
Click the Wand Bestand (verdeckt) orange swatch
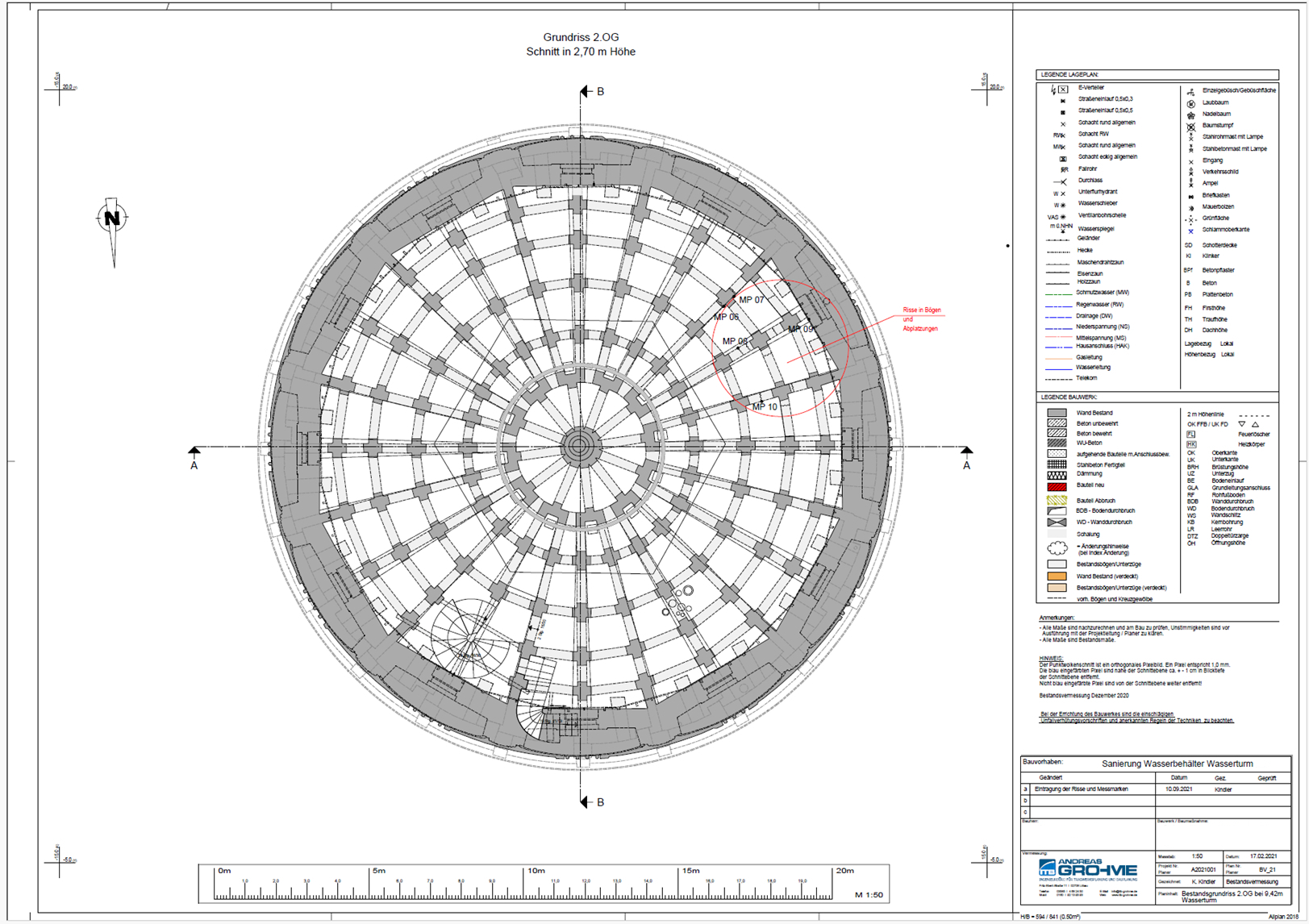pyautogui.click(x=1057, y=576)
